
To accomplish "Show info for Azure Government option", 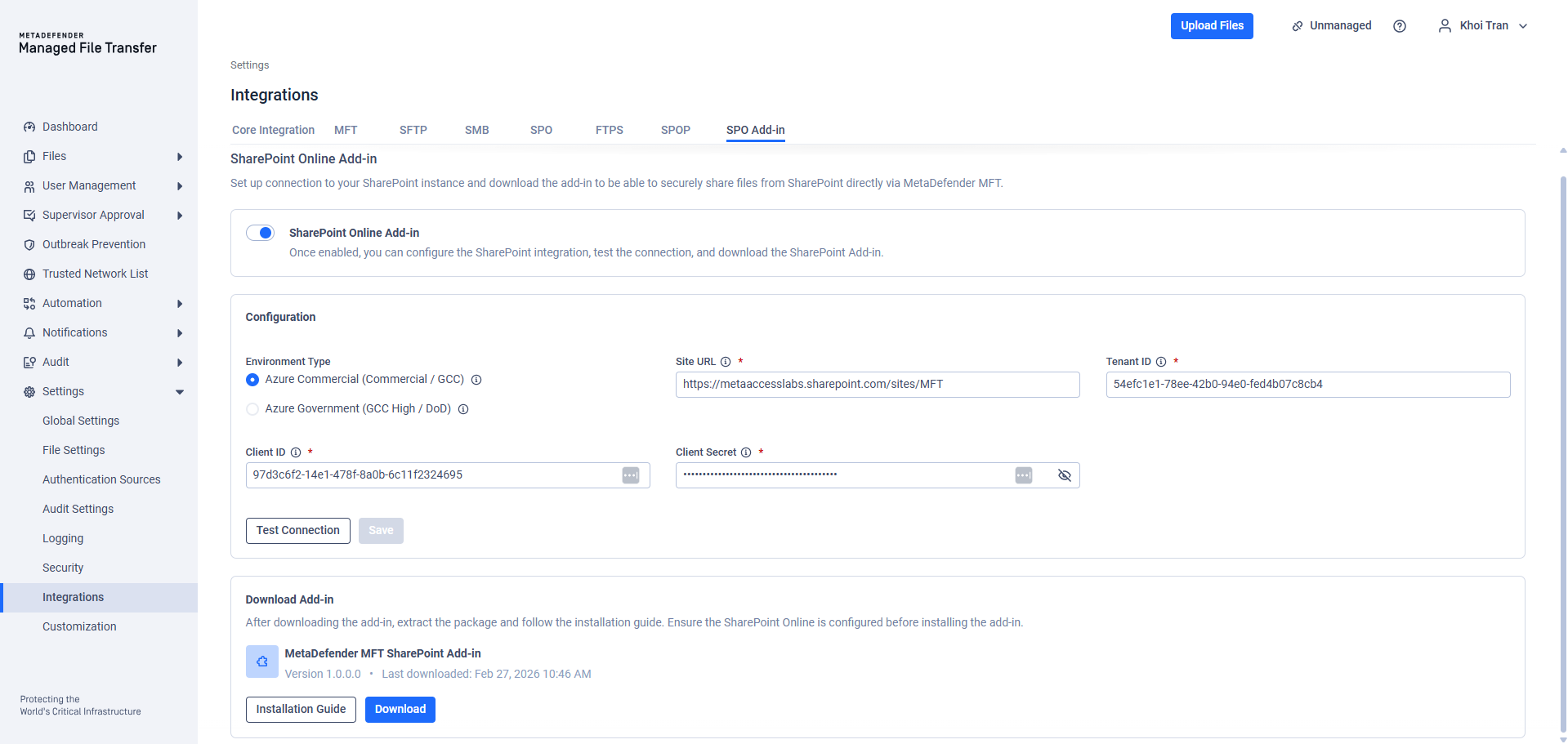I will 463,409.
